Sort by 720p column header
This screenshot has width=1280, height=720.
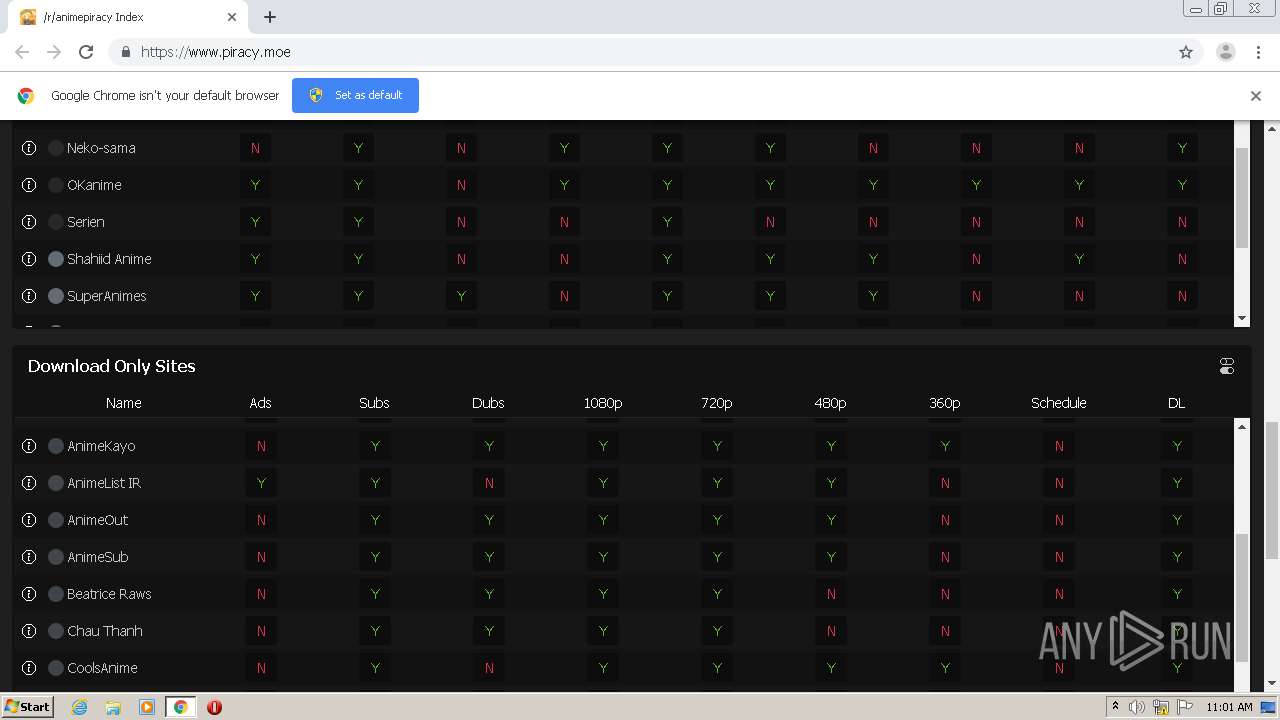click(717, 403)
